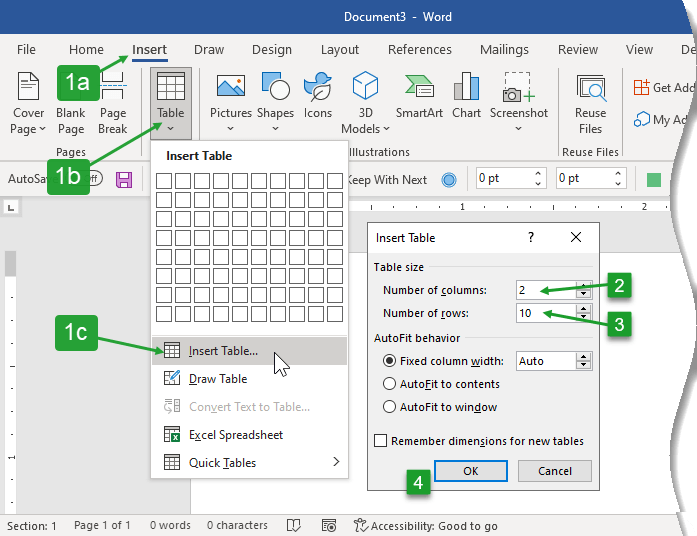Screen dimensions: 697x536
Task: Choose Excel Spreadsheet menu entry
Action: coord(249,435)
